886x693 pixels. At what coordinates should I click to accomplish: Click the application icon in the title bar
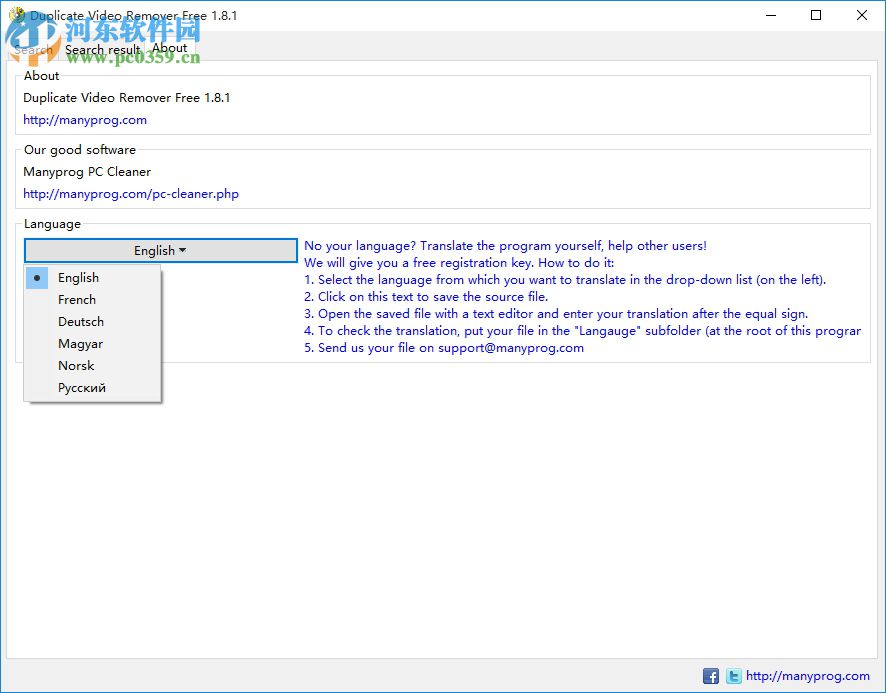tap(16, 15)
